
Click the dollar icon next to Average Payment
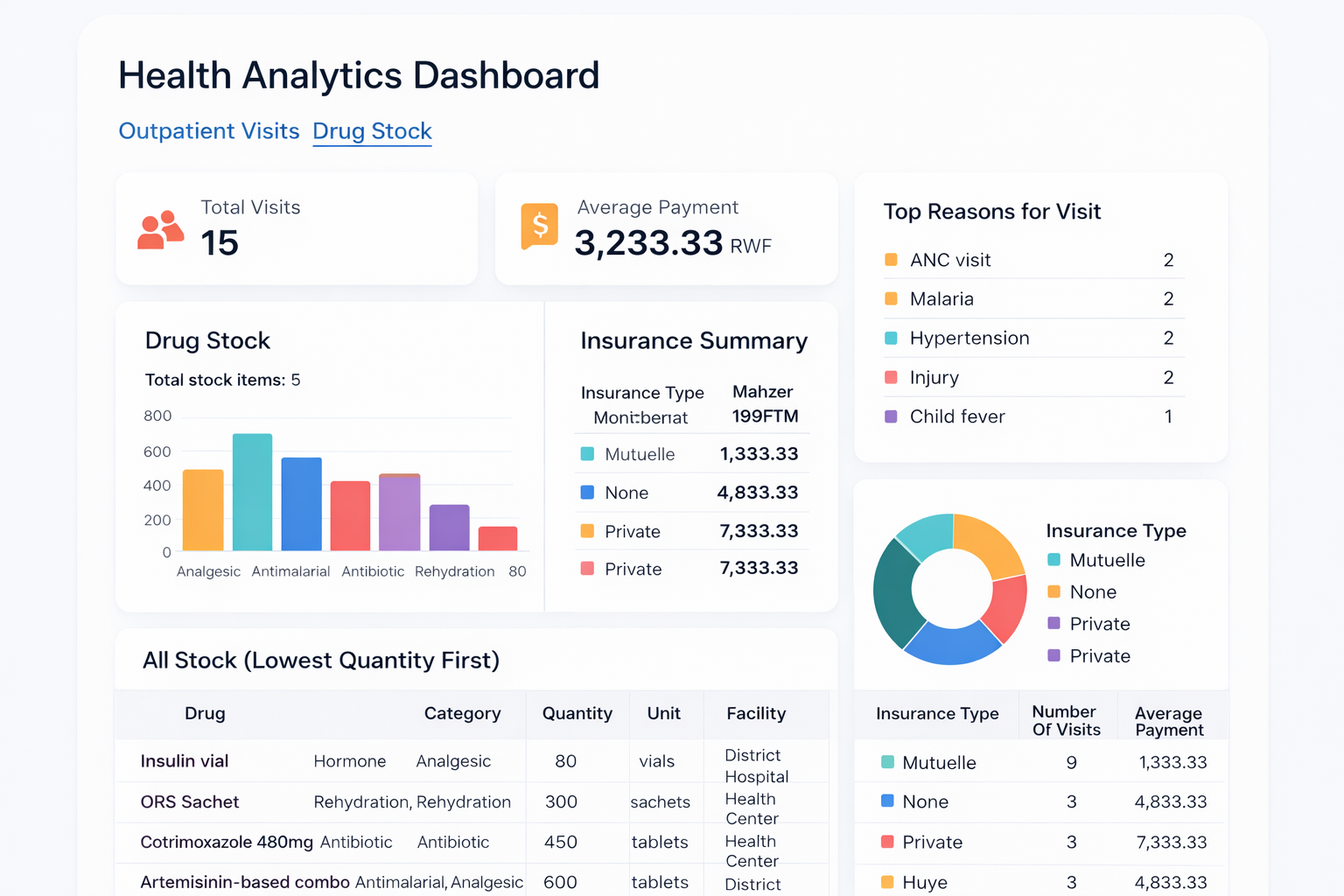tap(540, 226)
